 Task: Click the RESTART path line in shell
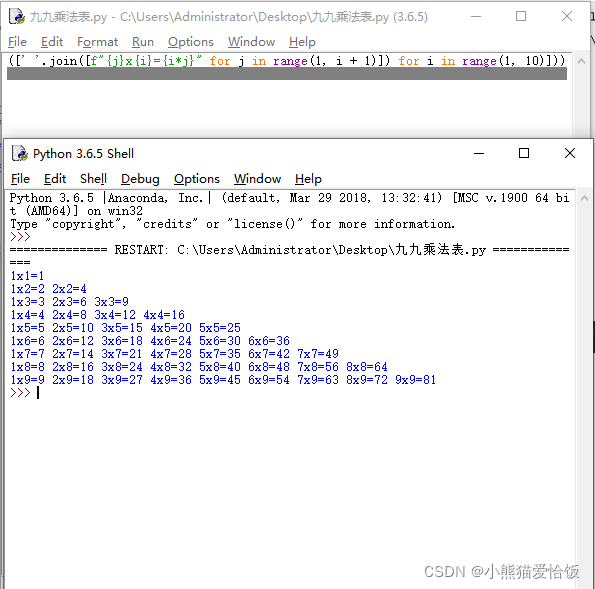point(290,250)
